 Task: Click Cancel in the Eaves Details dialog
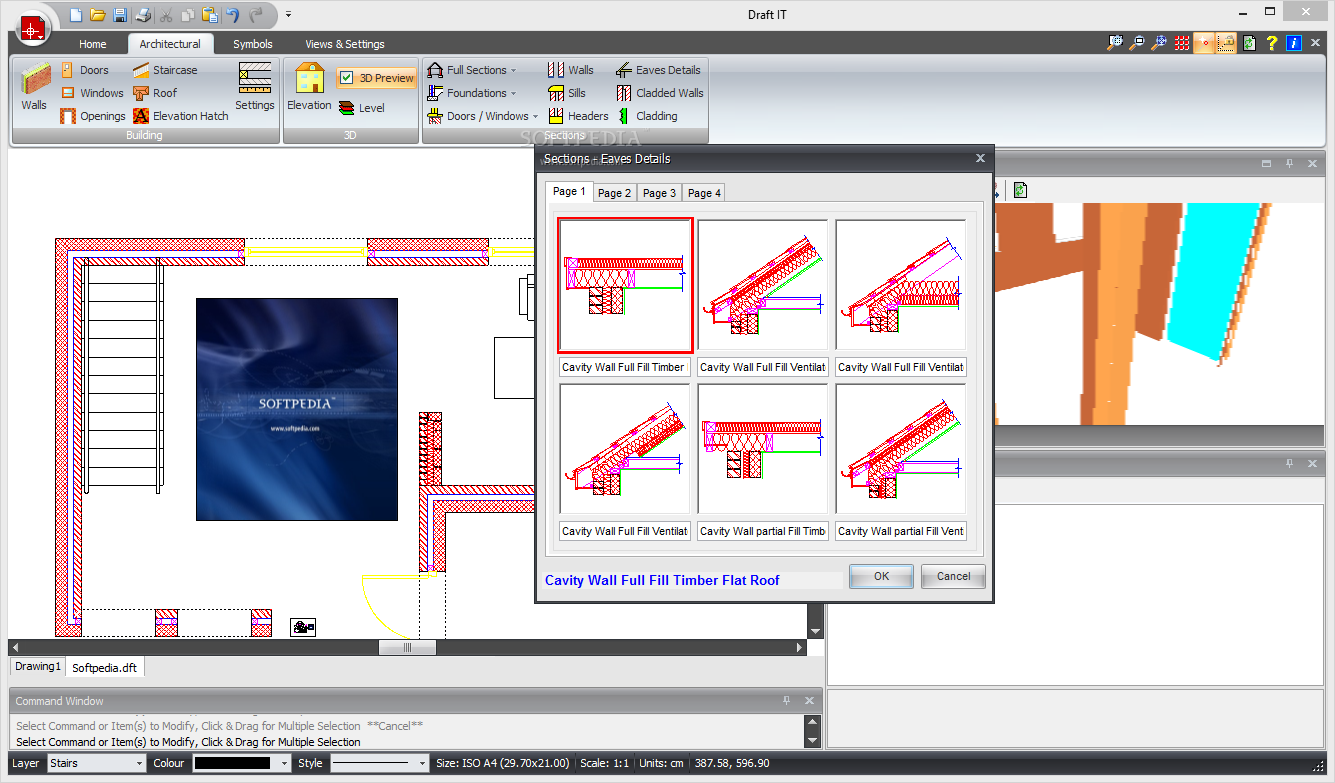point(953,576)
